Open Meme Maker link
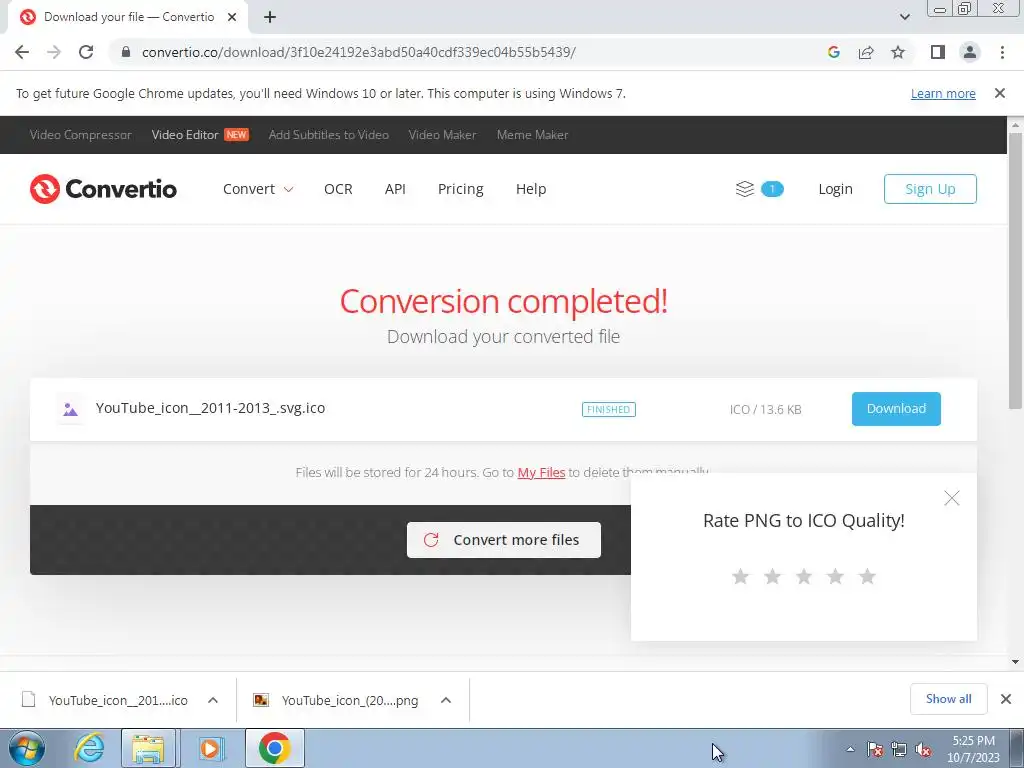 point(532,135)
